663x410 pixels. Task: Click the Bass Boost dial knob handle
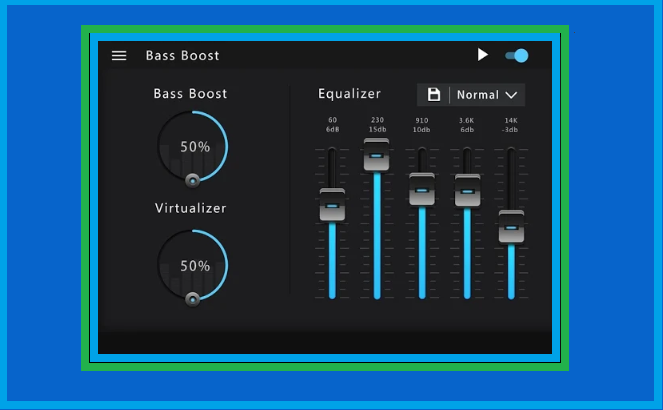(x=192, y=181)
